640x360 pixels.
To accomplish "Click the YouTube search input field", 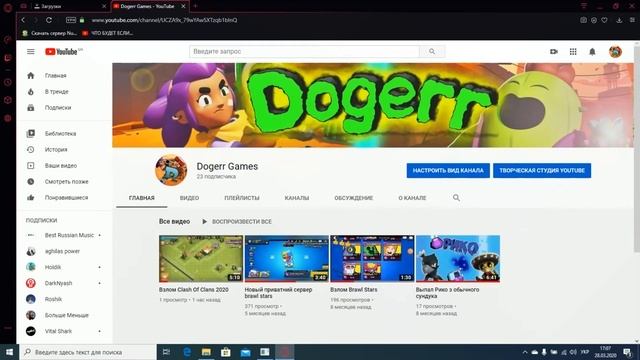I will (x=304, y=52).
